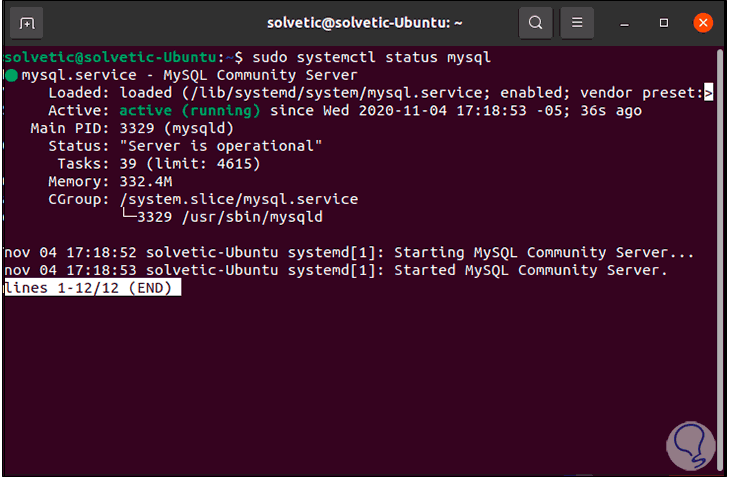Click the green dot beside mysql.service
Screen dimensions: 731x477
coord(11,75)
